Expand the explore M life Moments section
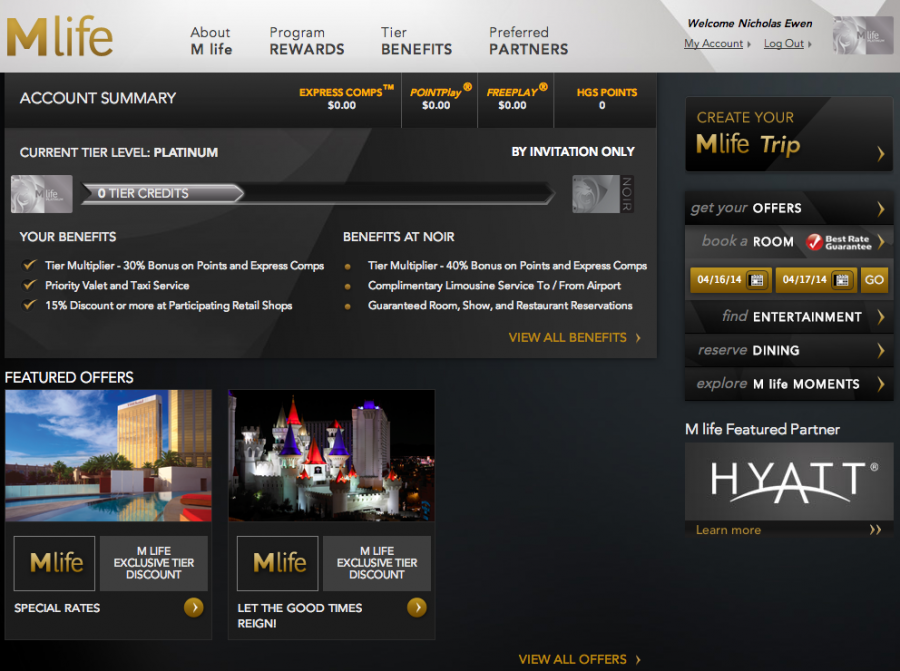Viewport: 900px width, 671px height. [789, 384]
